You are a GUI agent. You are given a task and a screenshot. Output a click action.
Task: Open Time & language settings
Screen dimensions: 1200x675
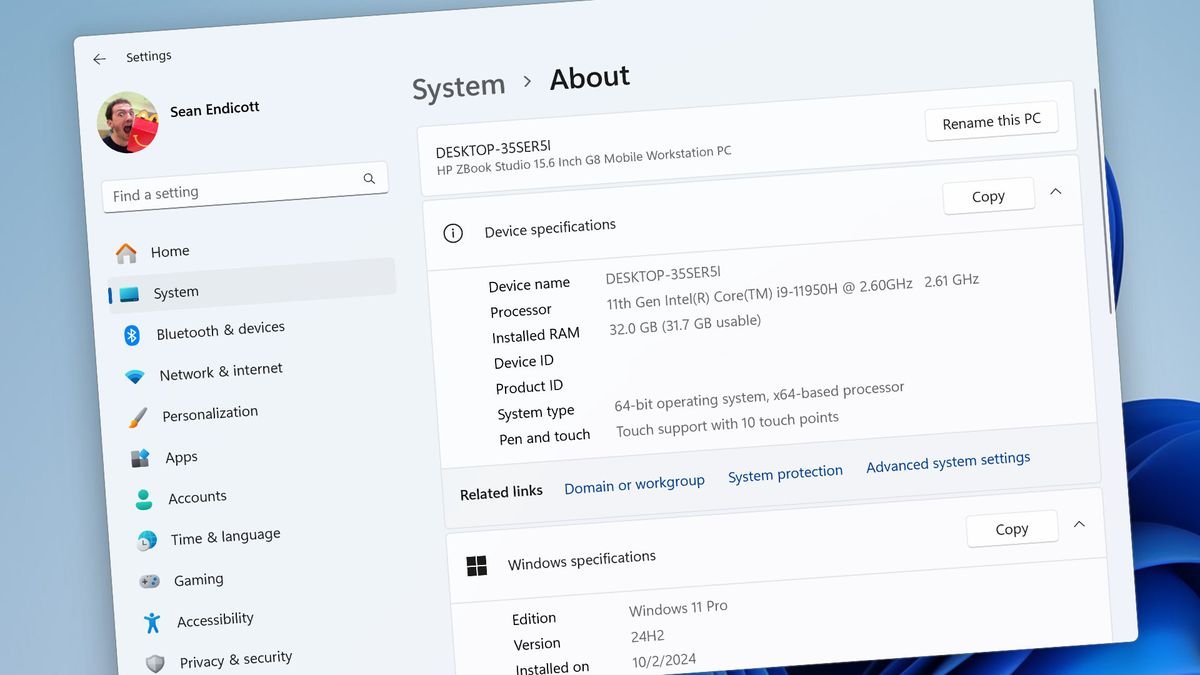(225, 537)
